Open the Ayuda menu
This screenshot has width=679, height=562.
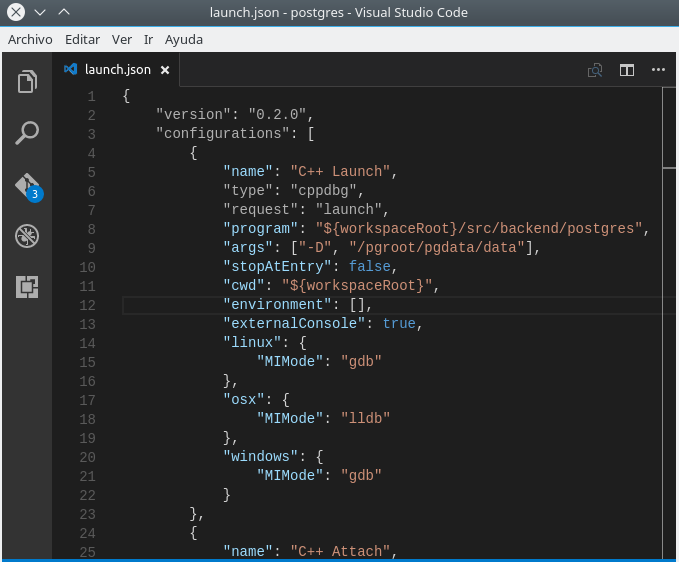pyautogui.click(x=183, y=39)
